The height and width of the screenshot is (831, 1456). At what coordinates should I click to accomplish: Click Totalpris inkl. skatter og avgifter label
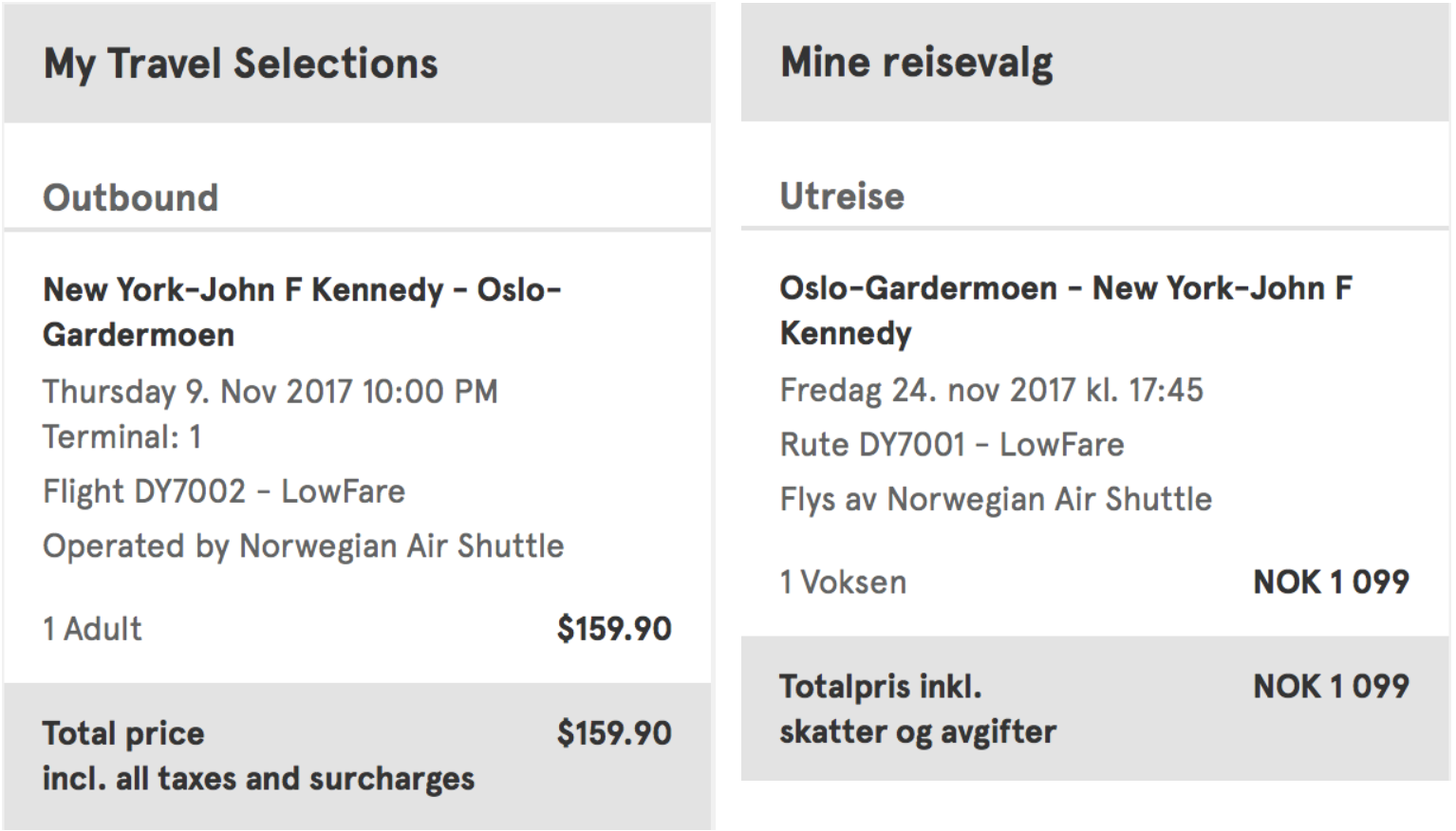pos(918,709)
